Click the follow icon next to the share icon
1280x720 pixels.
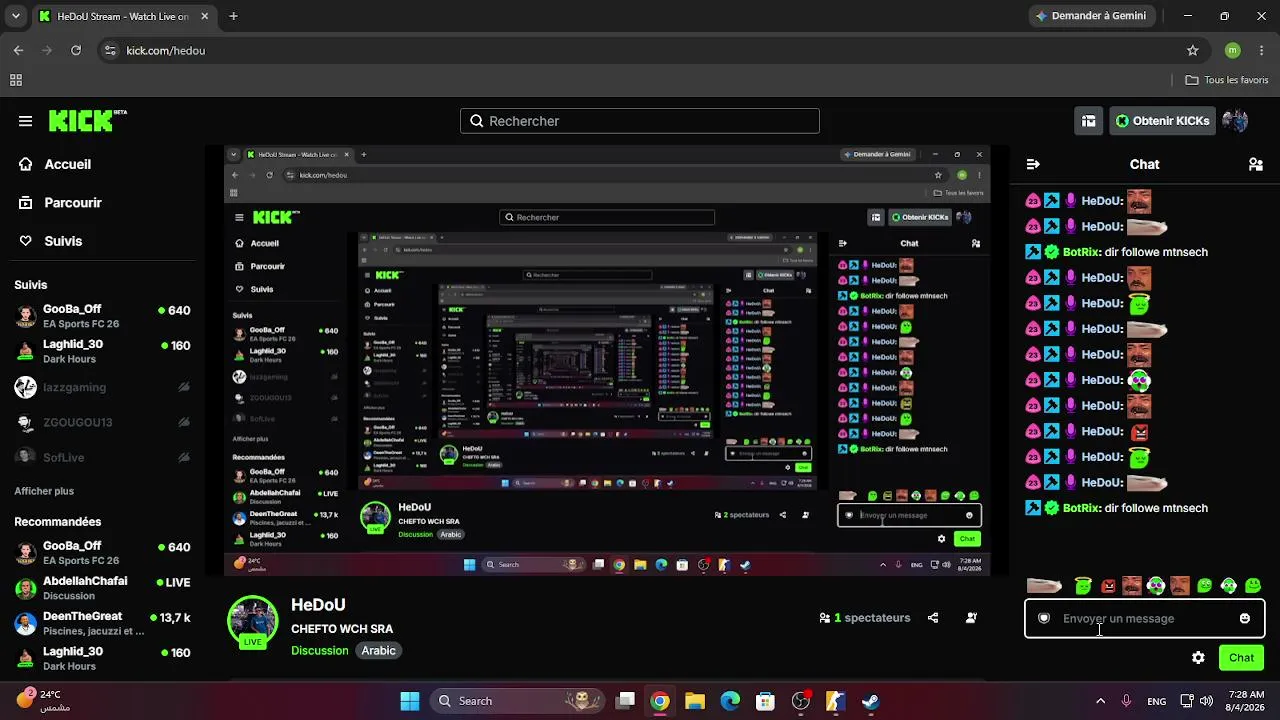971,618
